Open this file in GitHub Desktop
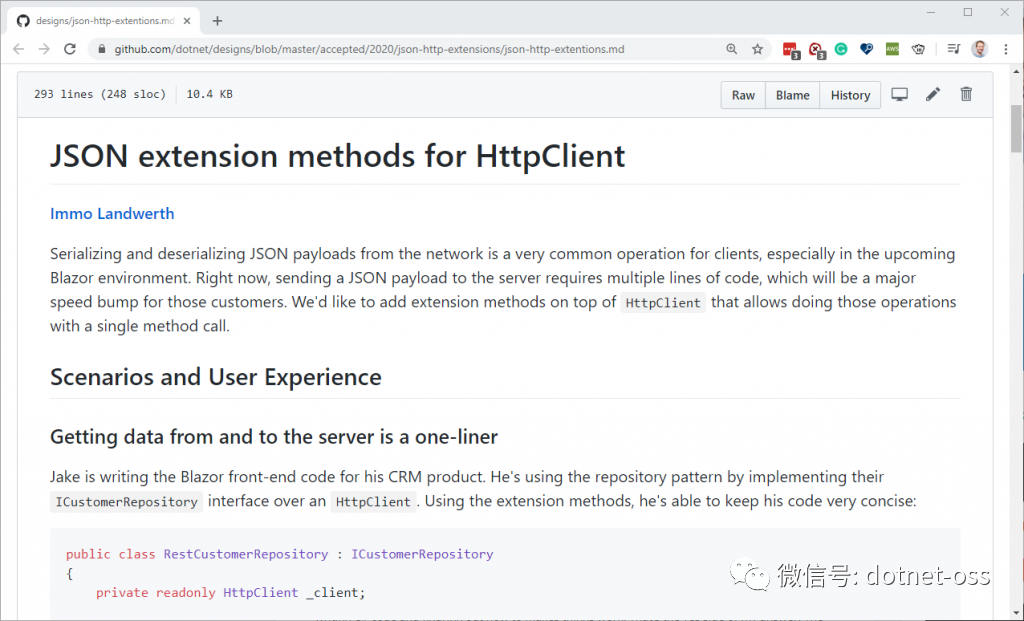The image size is (1024, 621). click(x=899, y=95)
